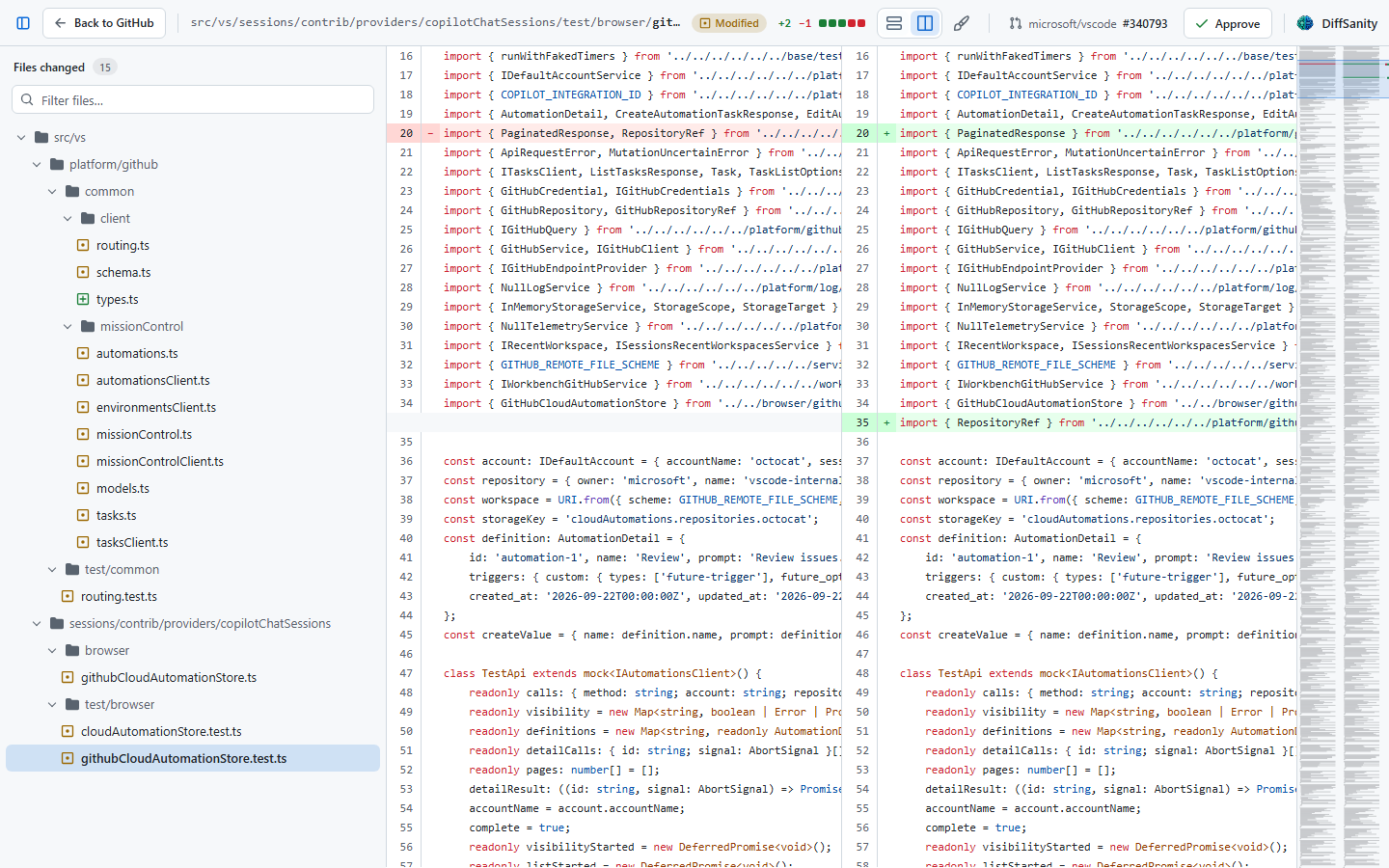Screen dimensions: 1389x868
Task: Click the pull request icon beside microsoft/vscode
Action: pyautogui.click(x=1016, y=23)
